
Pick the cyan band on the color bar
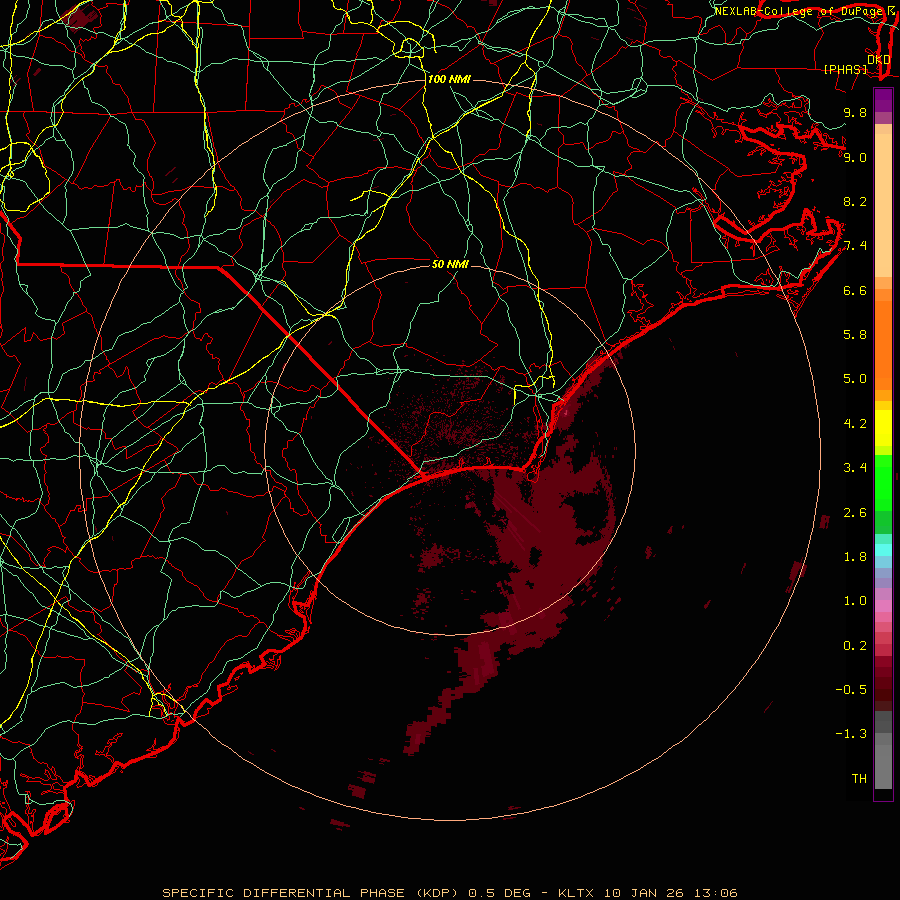(x=883, y=550)
